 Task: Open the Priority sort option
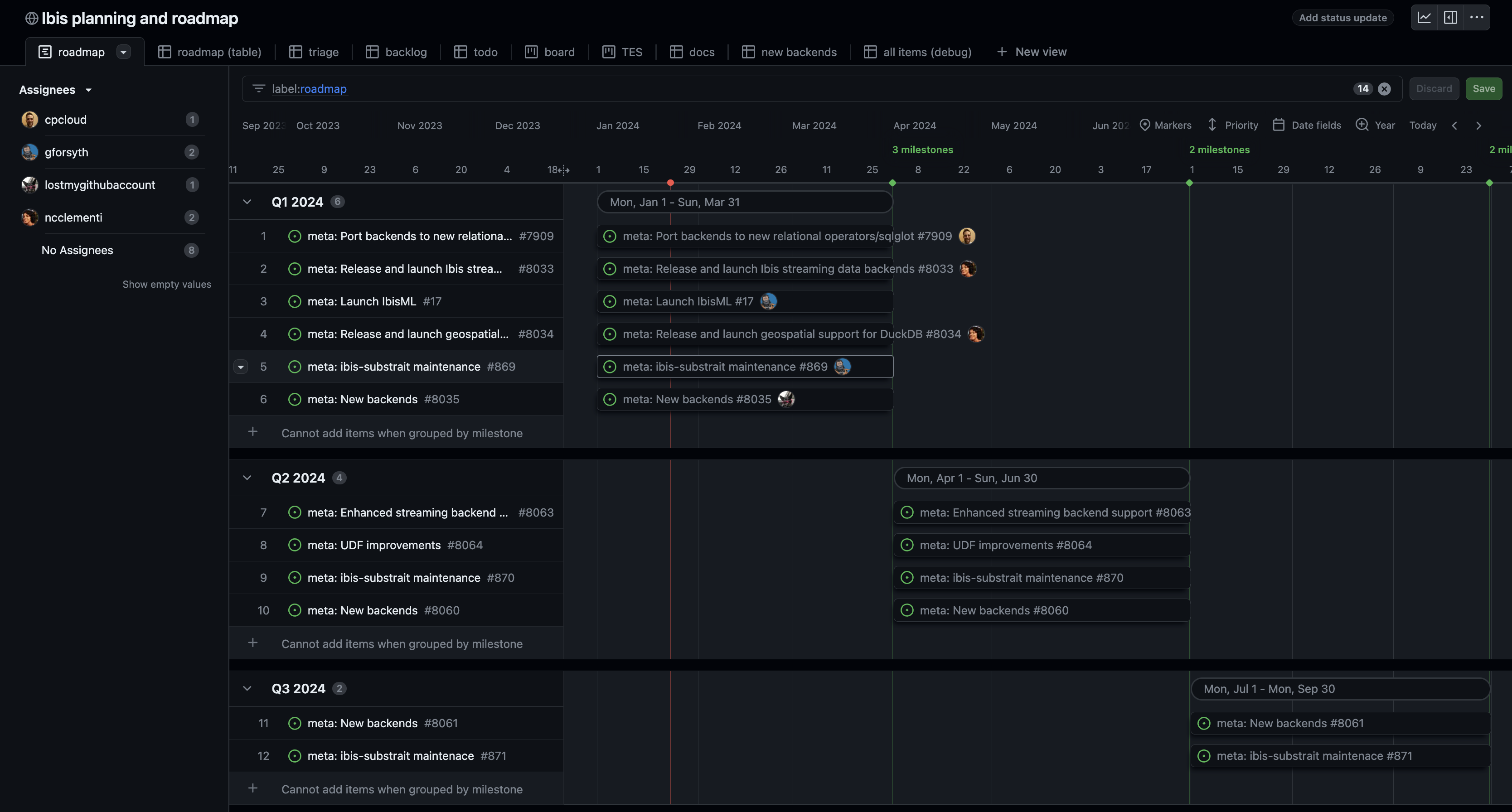point(1233,125)
